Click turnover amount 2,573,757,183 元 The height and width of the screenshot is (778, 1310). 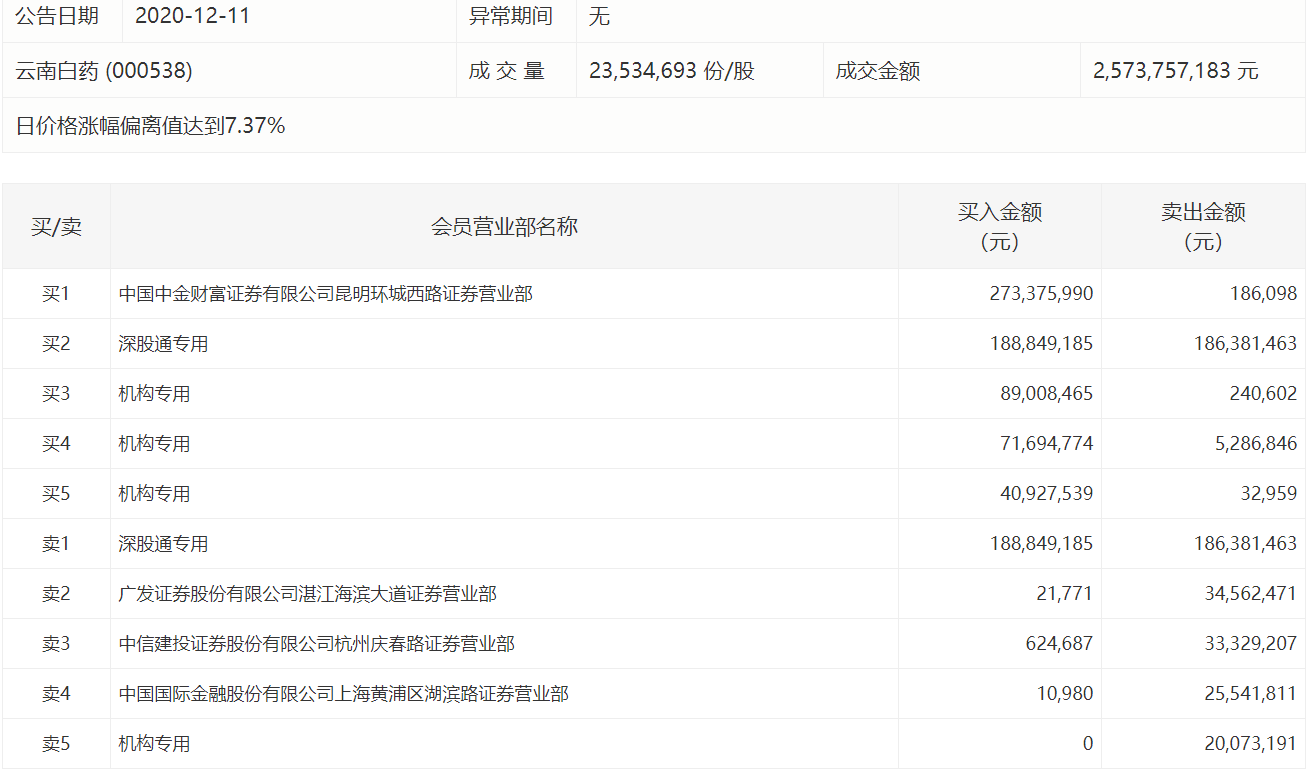1176,71
